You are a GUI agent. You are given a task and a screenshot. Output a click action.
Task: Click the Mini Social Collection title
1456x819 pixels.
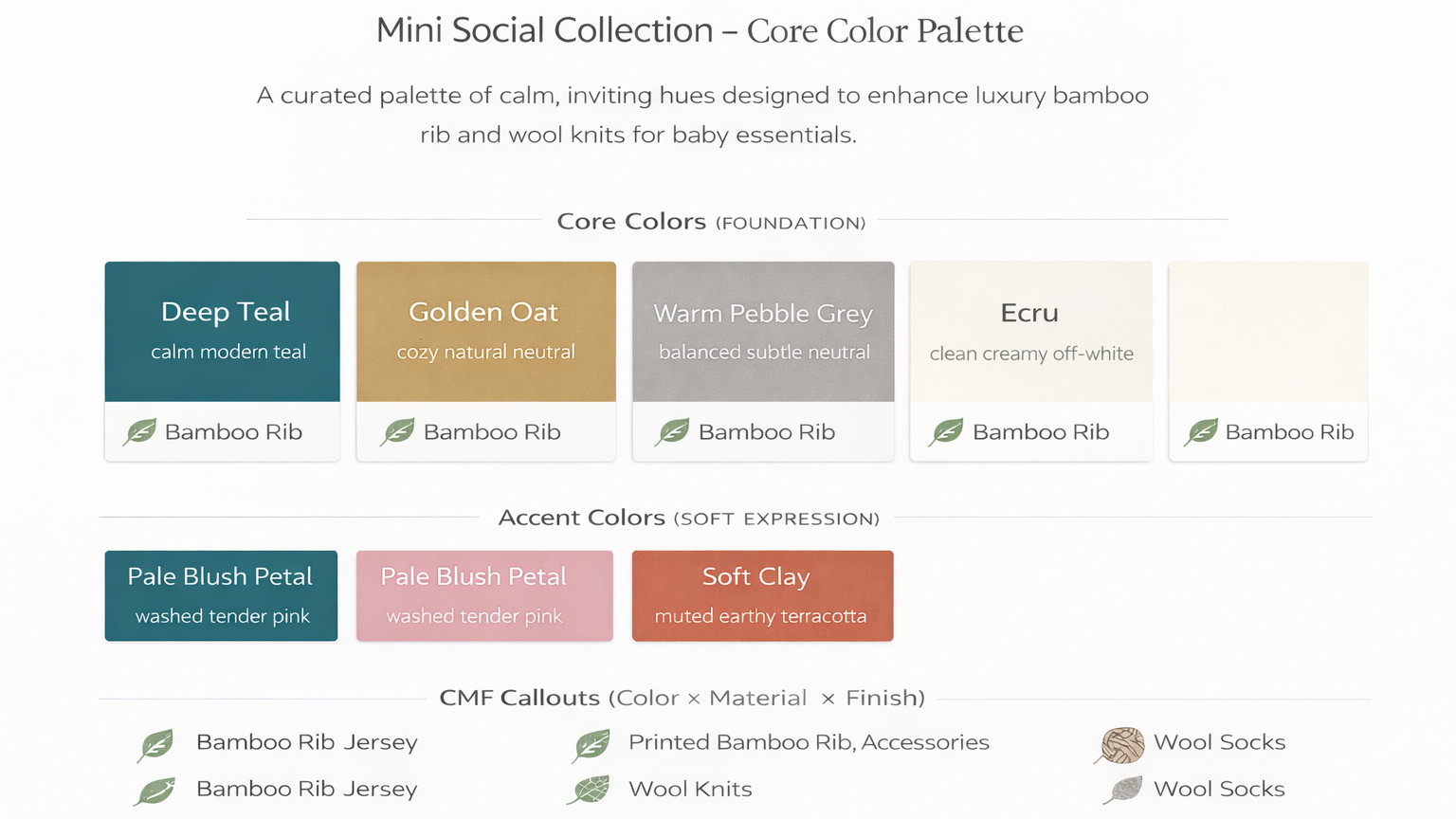(x=700, y=31)
